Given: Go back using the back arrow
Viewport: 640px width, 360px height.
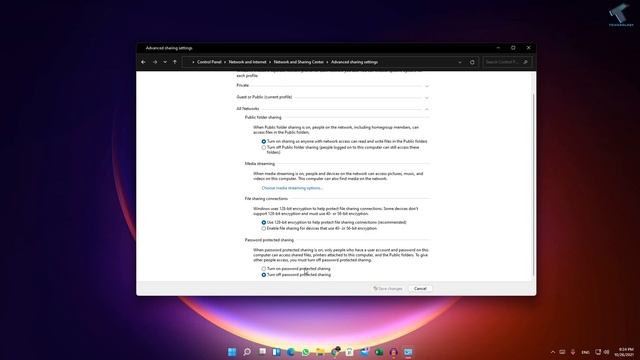Looking at the screenshot, I should click(143, 62).
